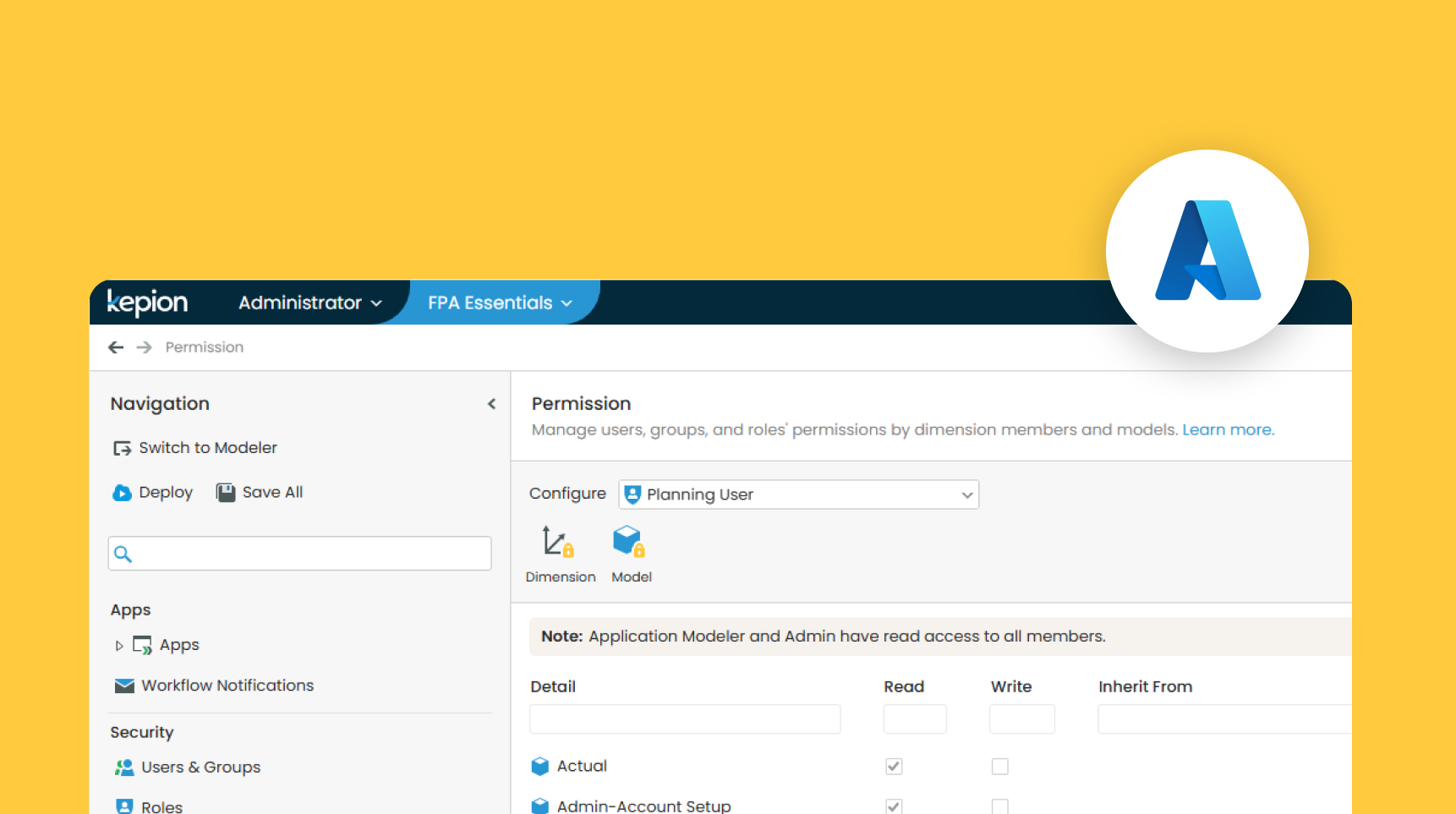Click the Azure logo badge

tap(1207, 251)
